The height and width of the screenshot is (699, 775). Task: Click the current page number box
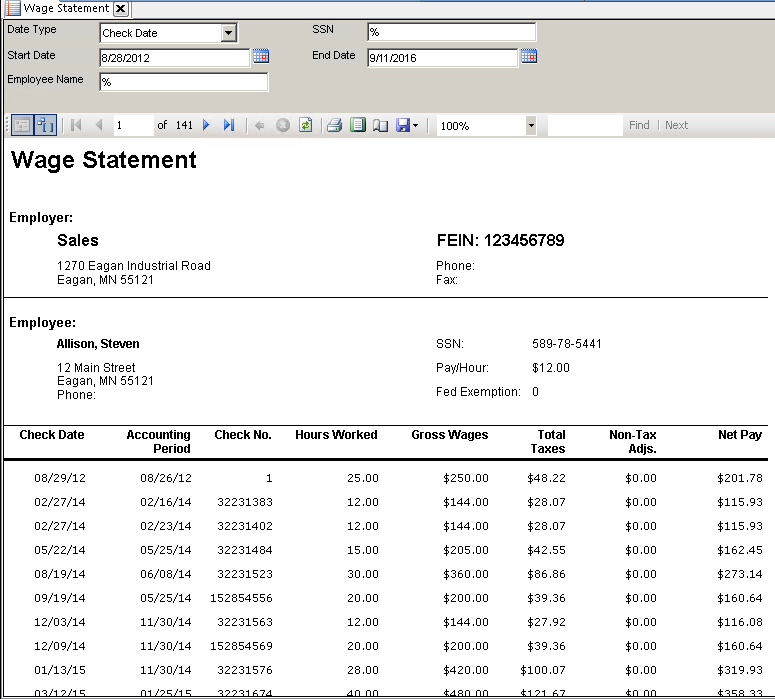tap(133, 126)
